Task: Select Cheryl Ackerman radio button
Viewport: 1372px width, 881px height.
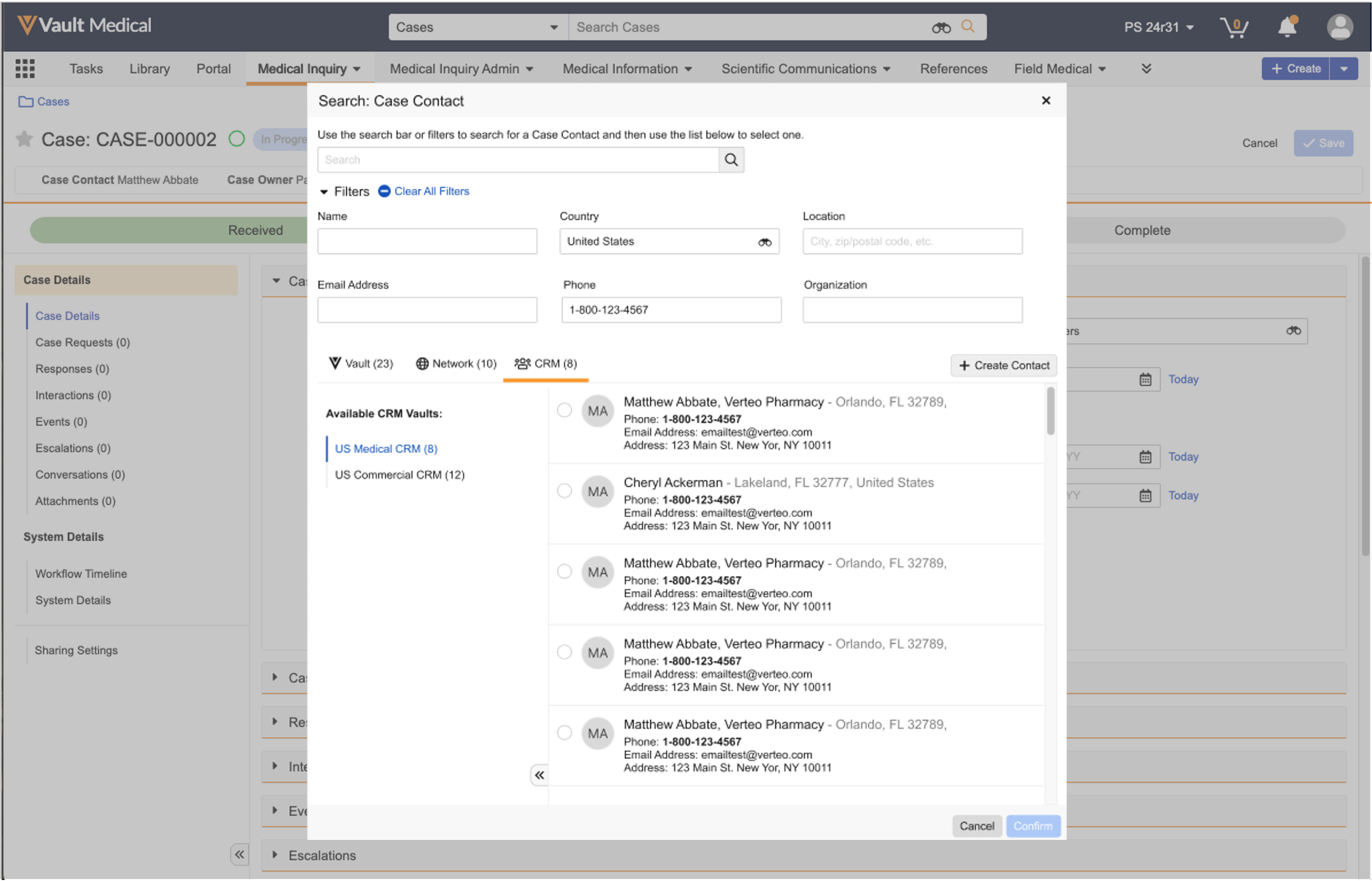Action: coord(564,491)
